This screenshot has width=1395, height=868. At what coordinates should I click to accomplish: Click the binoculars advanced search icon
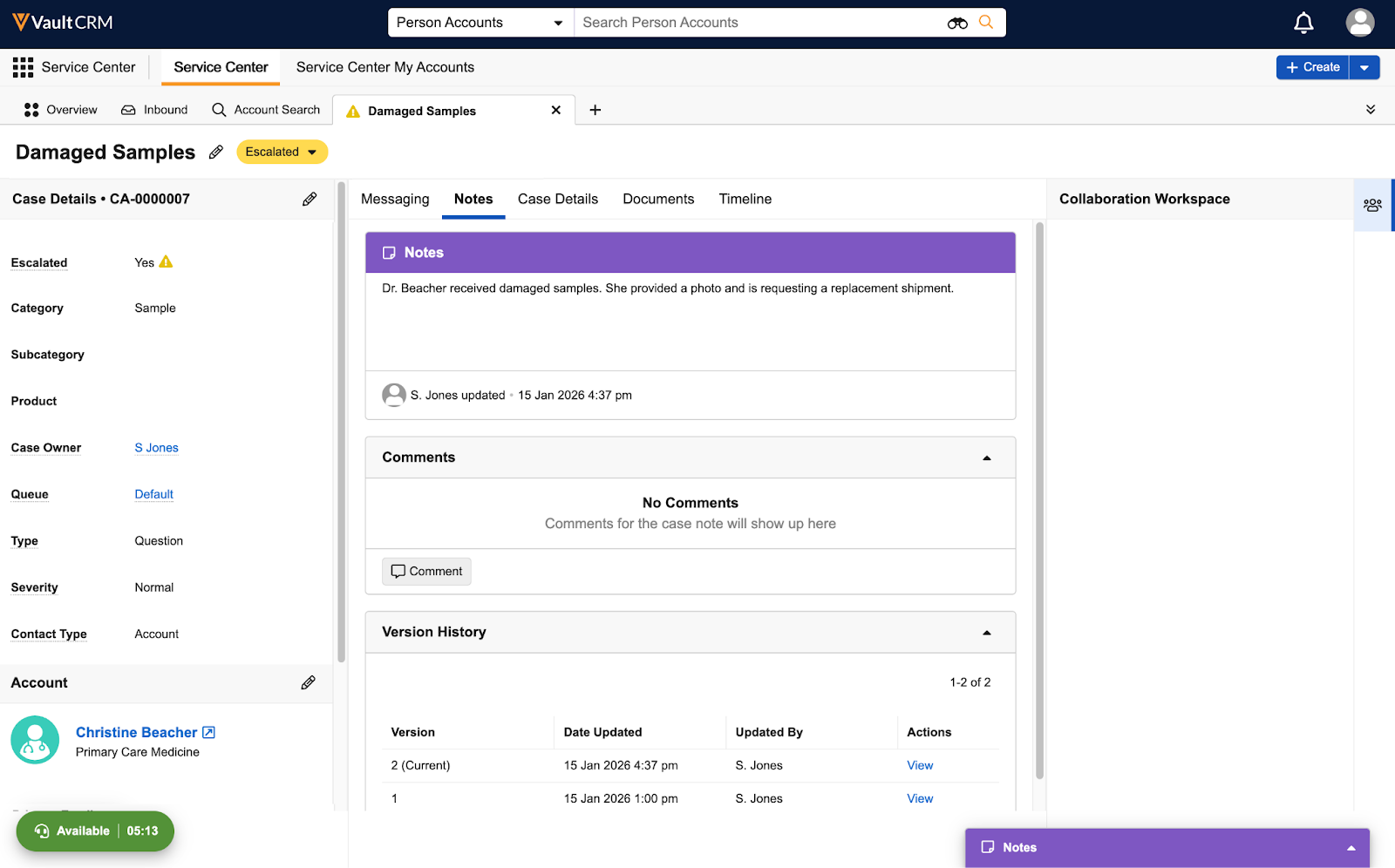pos(956,23)
